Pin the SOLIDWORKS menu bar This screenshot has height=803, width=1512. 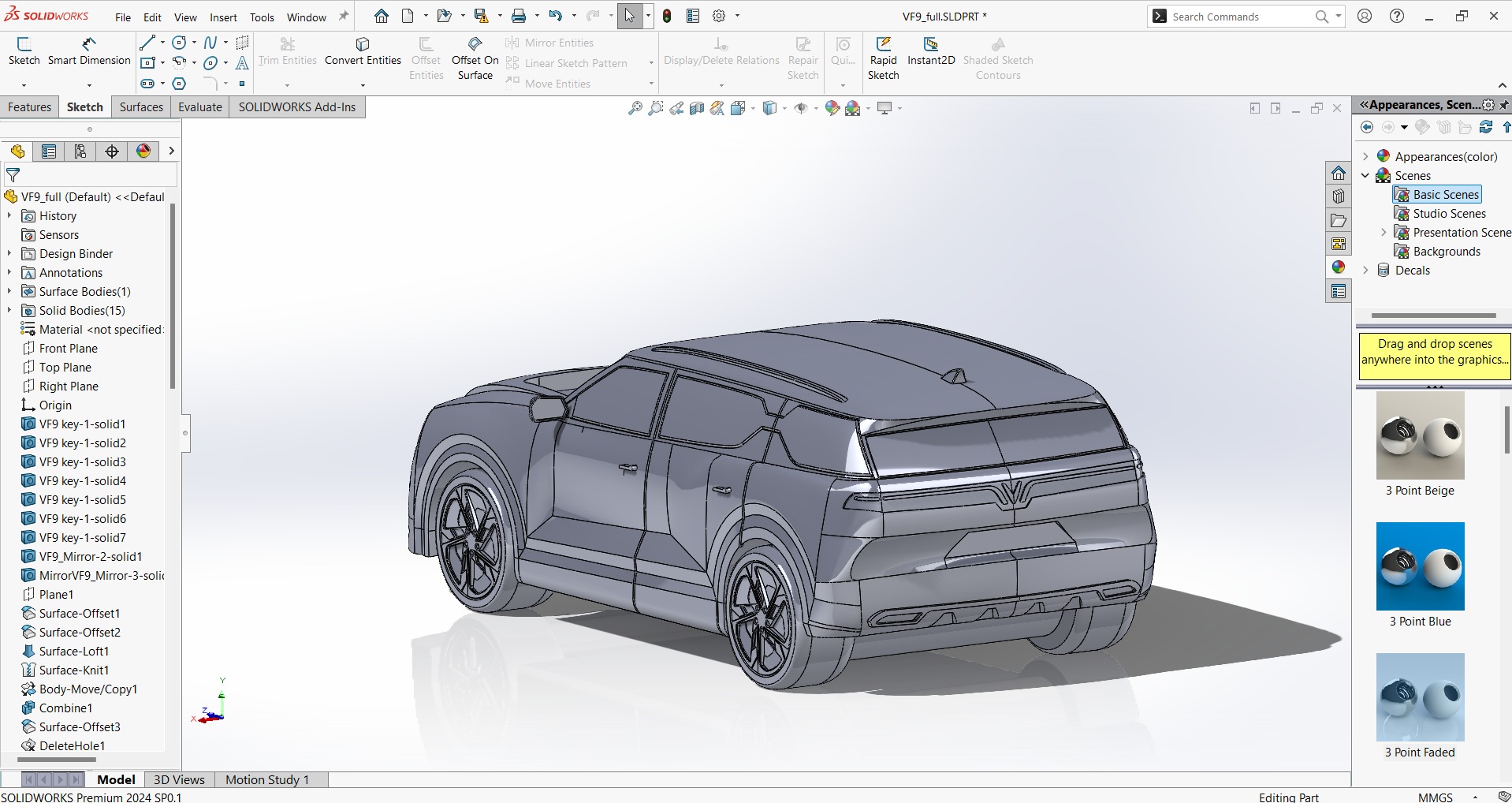point(344,16)
